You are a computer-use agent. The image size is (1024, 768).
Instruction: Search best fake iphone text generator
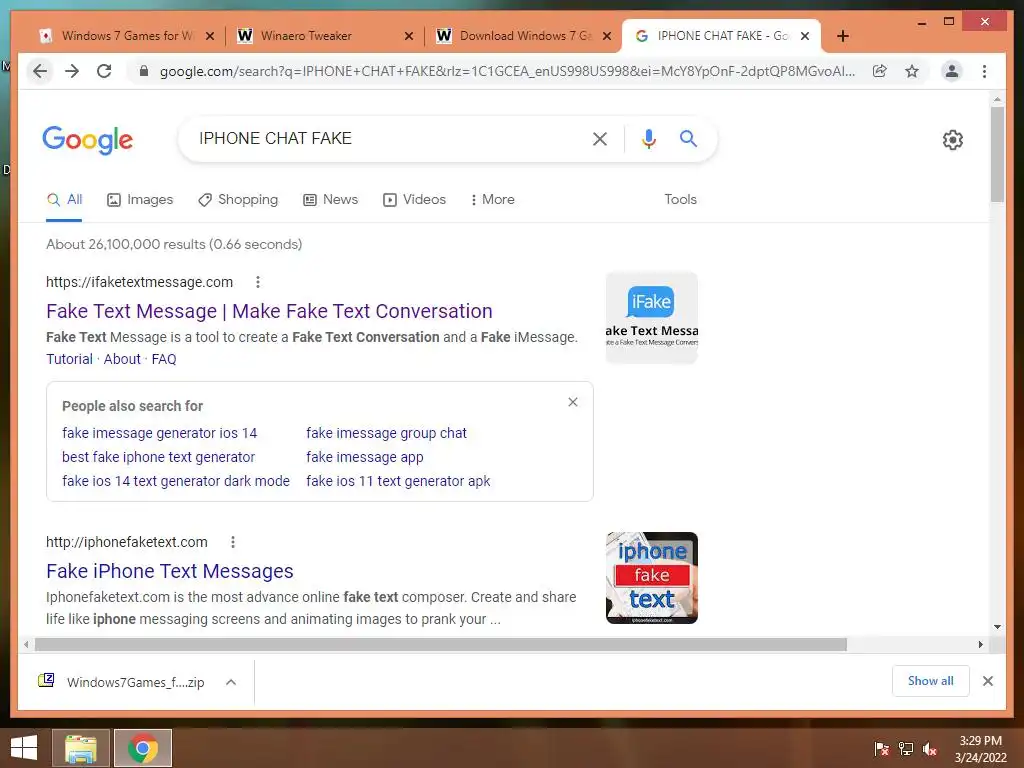click(158, 457)
